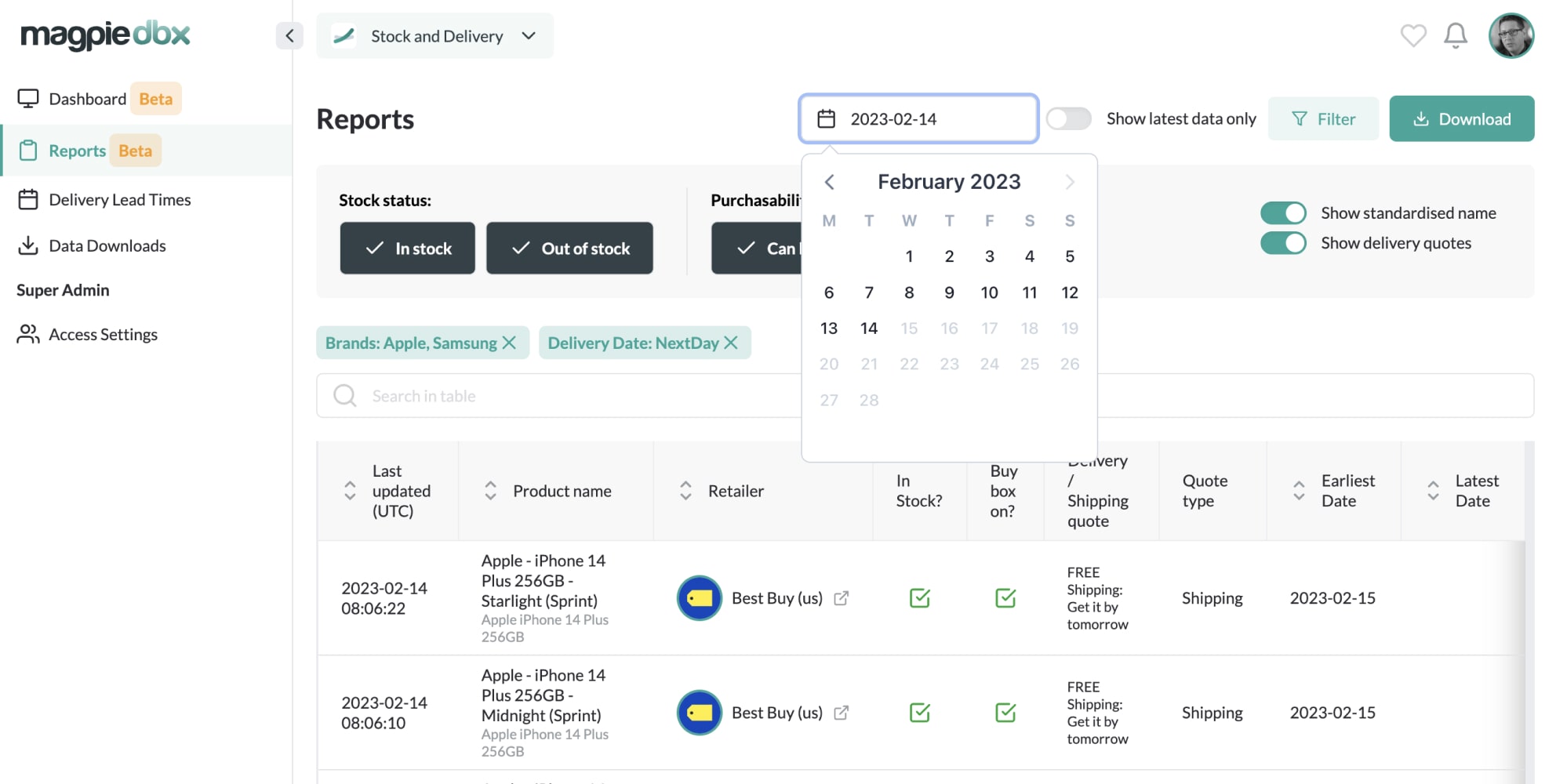Sort by Product name column
This screenshot has height=784, width=1556.
click(x=490, y=491)
